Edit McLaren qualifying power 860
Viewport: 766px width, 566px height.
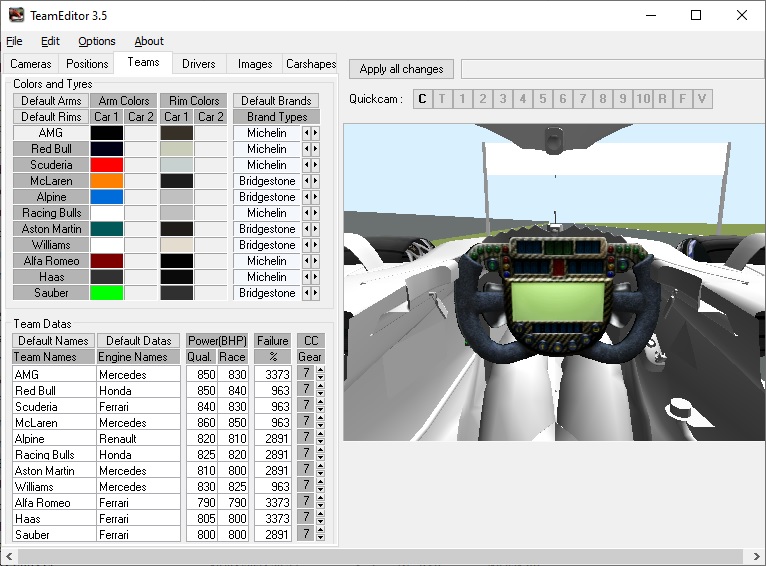coord(202,422)
